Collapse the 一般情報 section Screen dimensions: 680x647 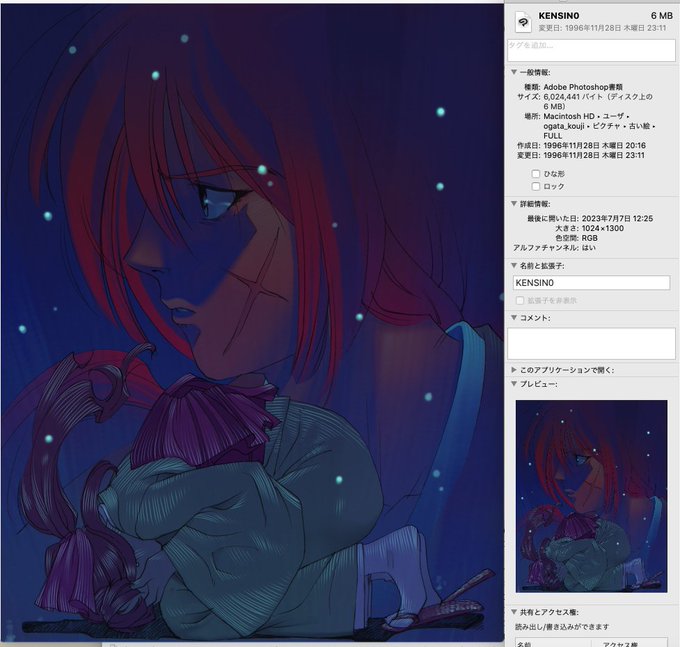pyautogui.click(x=513, y=72)
